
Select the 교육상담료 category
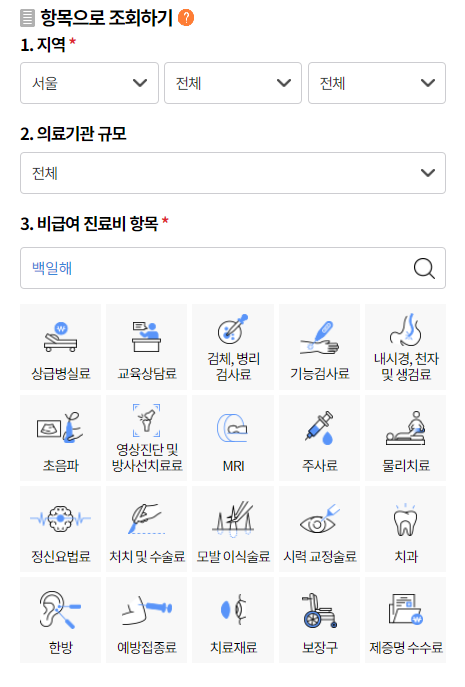click(147, 347)
